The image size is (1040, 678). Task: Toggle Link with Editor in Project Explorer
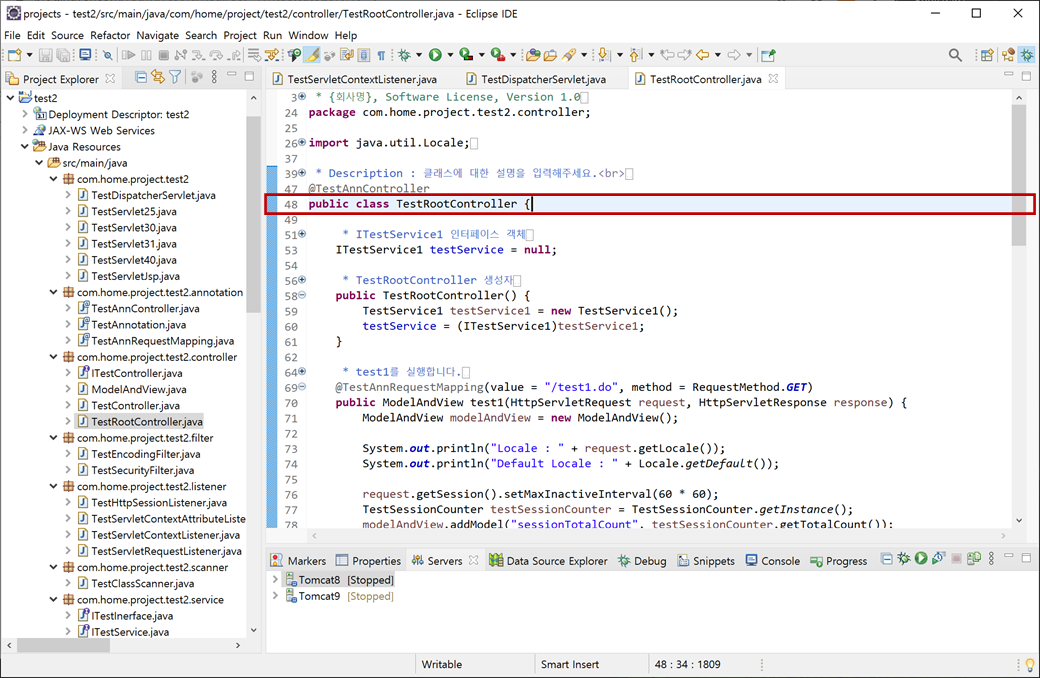pyautogui.click(x=158, y=78)
